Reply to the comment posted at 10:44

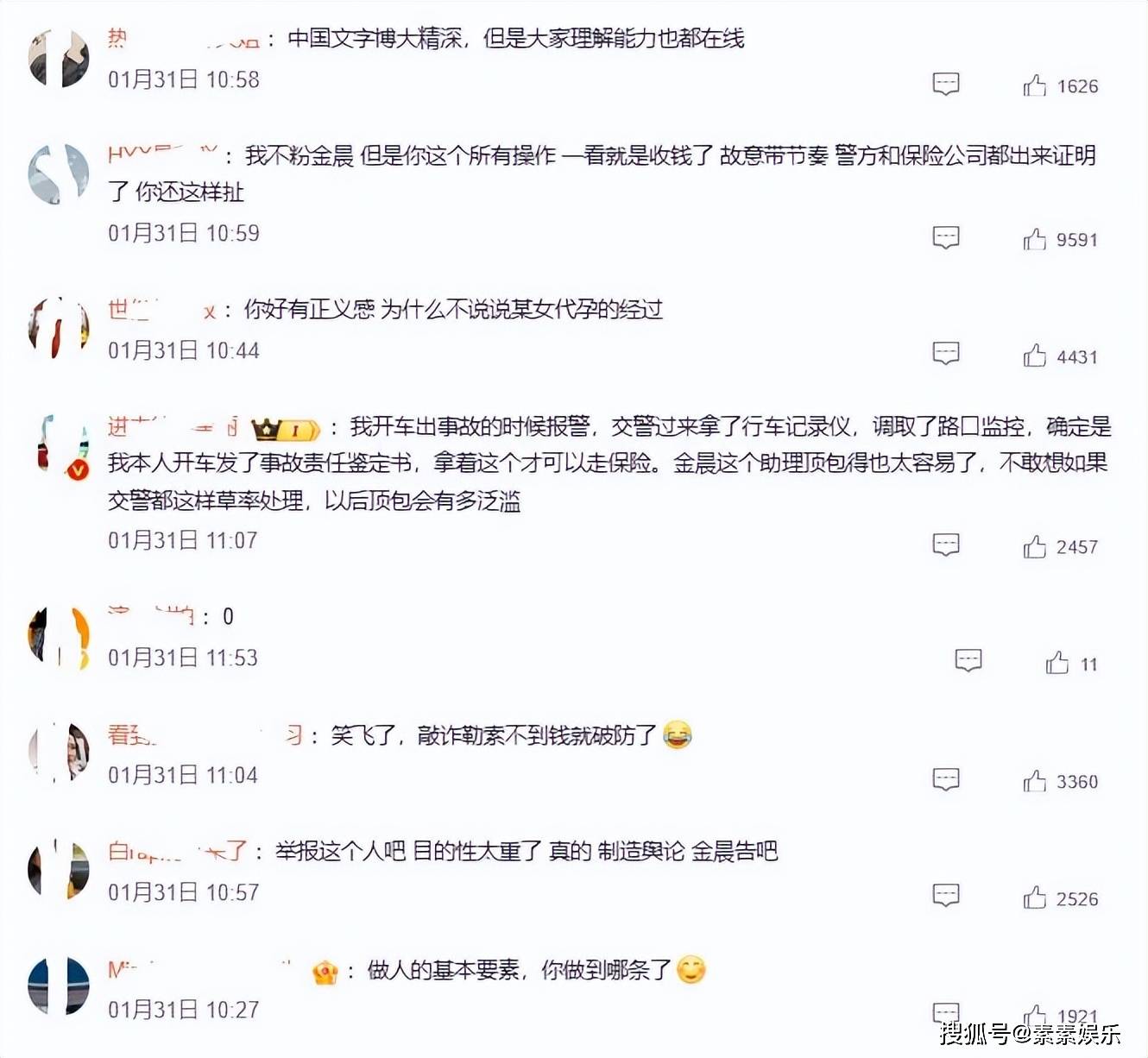click(x=946, y=354)
